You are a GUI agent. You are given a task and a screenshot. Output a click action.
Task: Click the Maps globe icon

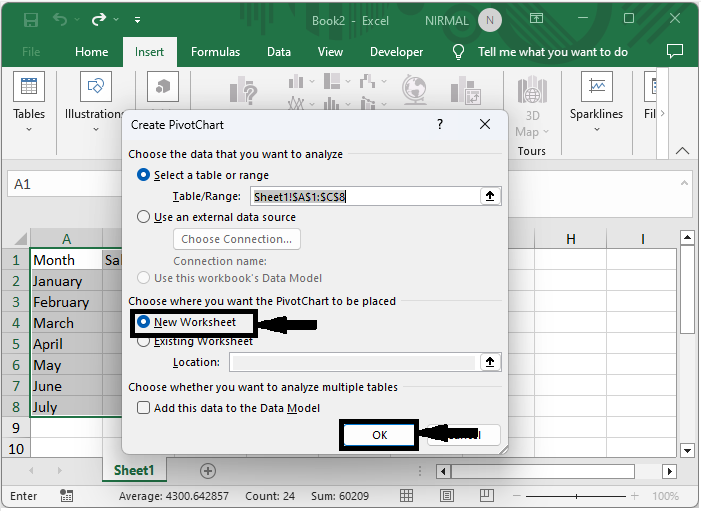coord(414,89)
